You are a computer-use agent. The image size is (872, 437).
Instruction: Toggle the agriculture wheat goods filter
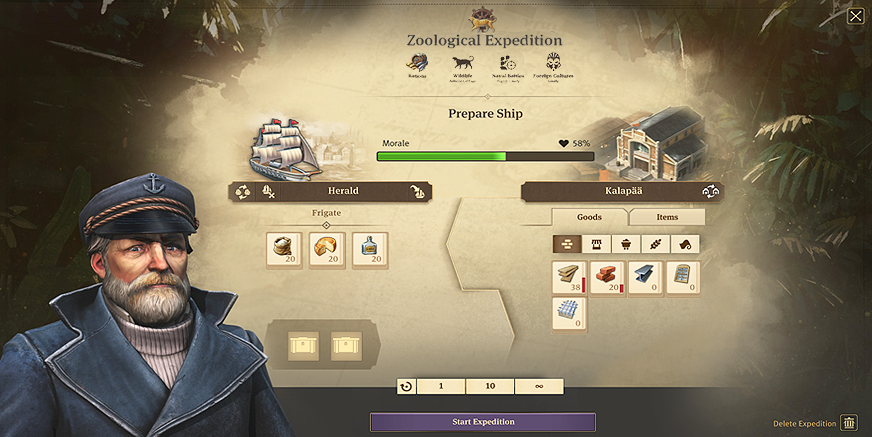point(656,244)
